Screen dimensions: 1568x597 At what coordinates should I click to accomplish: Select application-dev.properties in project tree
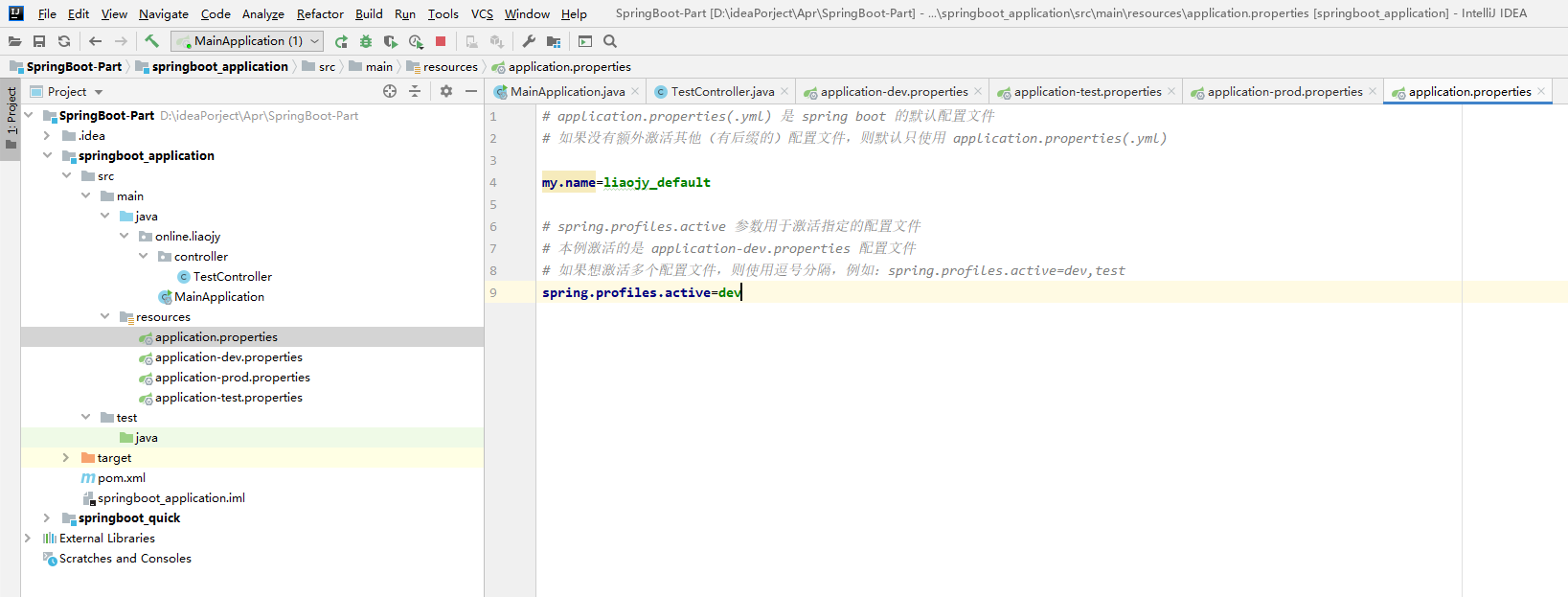[x=229, y=356]
